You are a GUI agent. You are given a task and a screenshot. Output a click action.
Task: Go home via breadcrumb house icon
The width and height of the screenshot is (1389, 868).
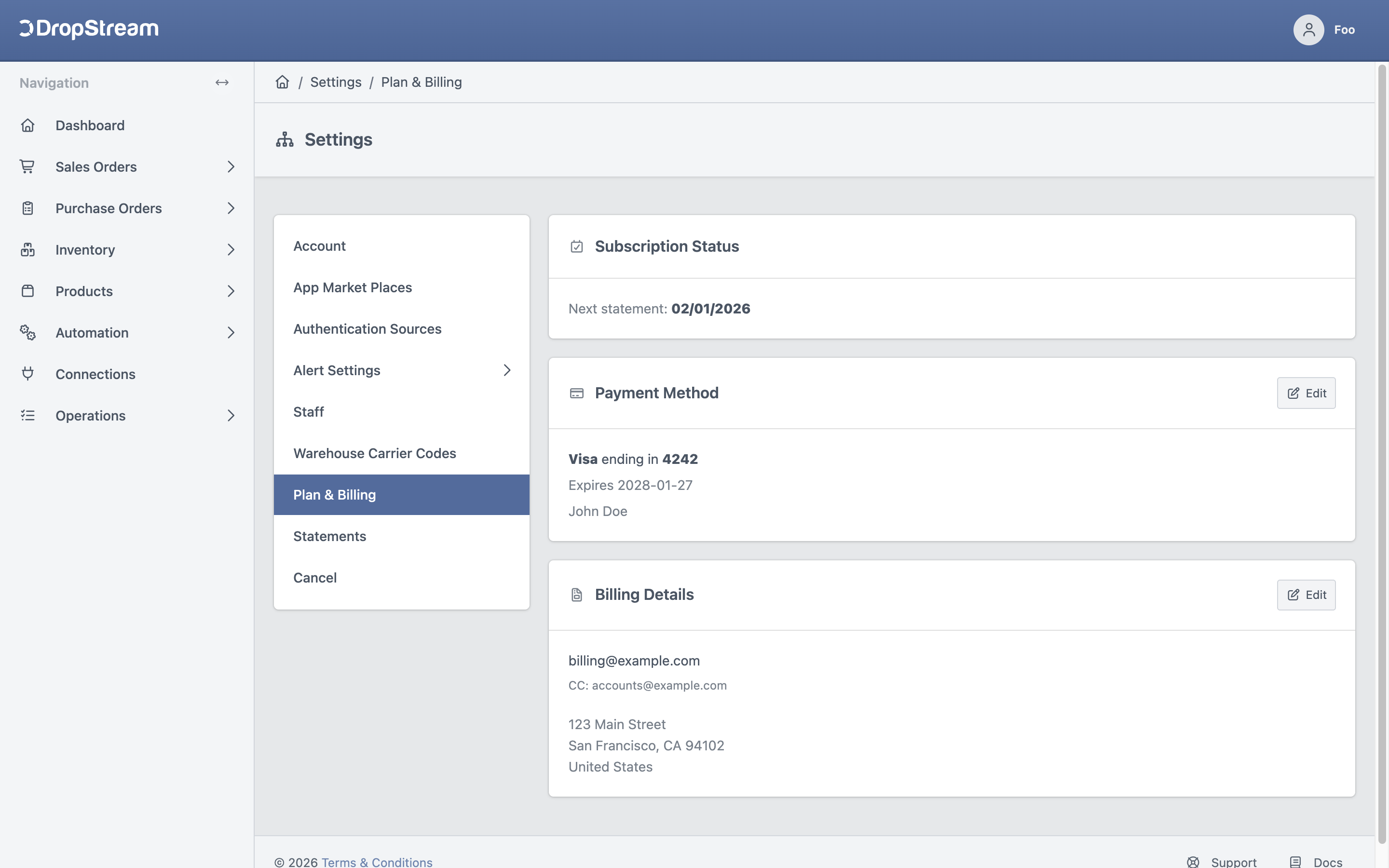click(x=283, y=82)
